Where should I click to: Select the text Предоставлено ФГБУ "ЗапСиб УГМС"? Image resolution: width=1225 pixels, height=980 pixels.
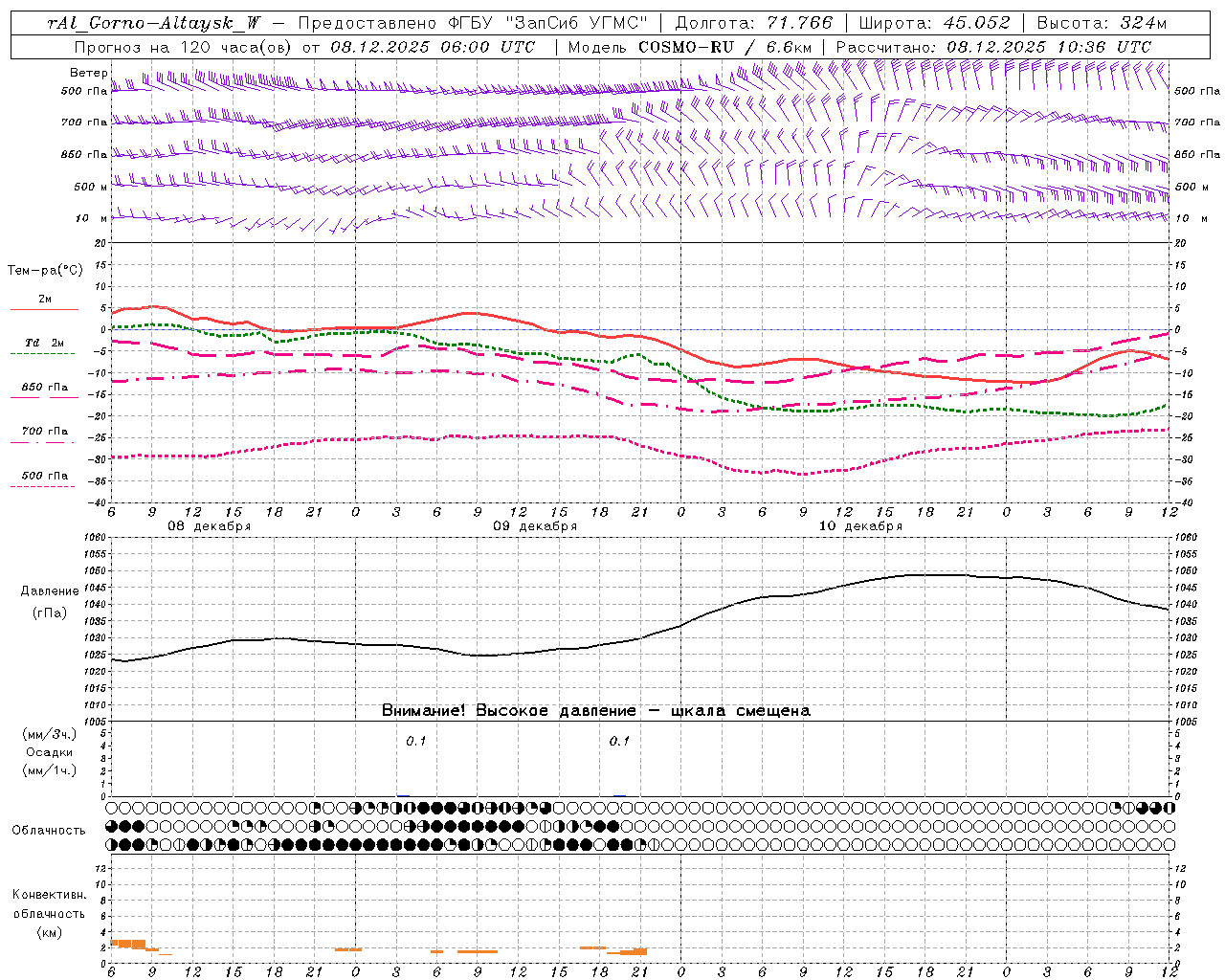pos(472,23)
